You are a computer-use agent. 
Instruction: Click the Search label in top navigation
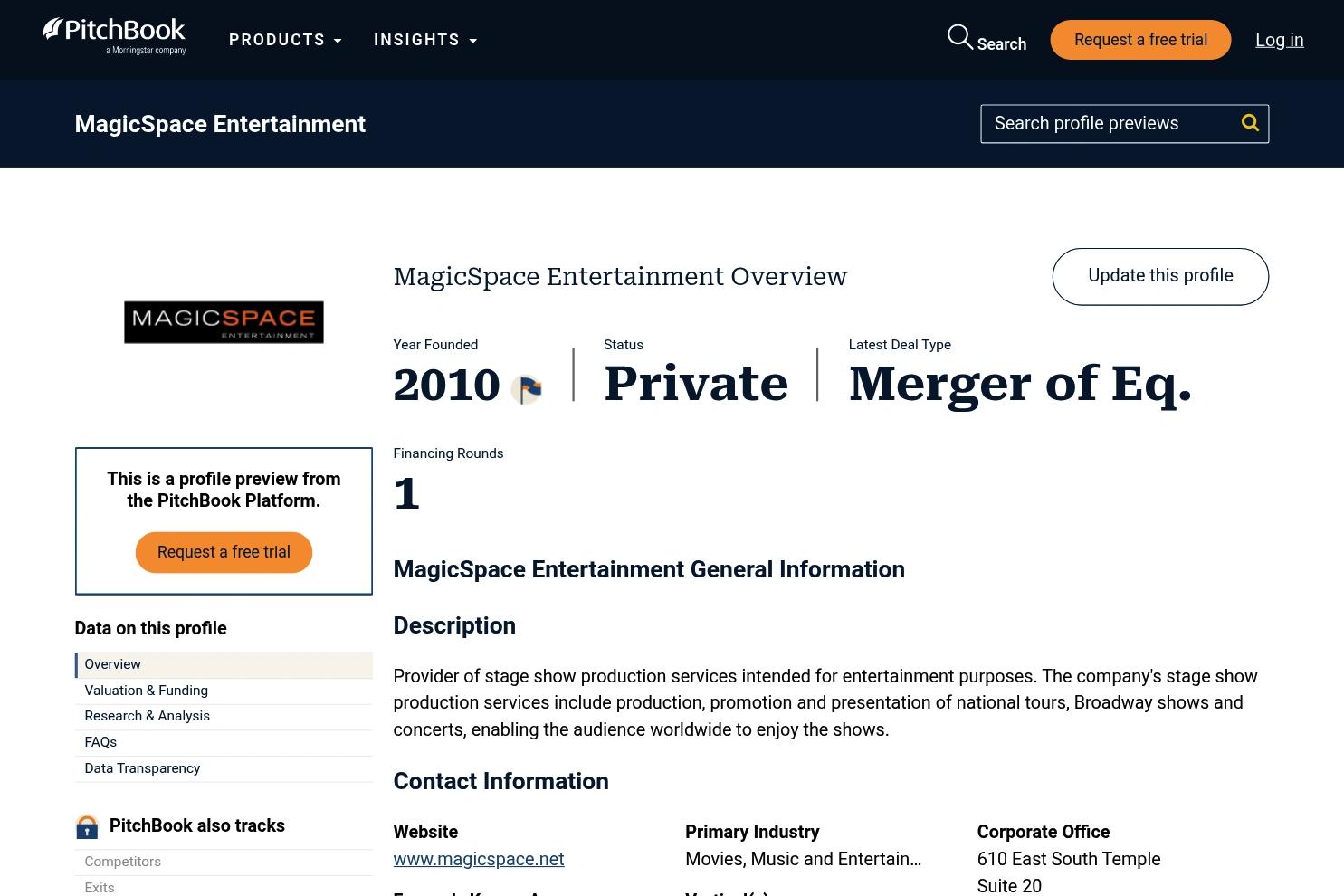click(1002, 44)
